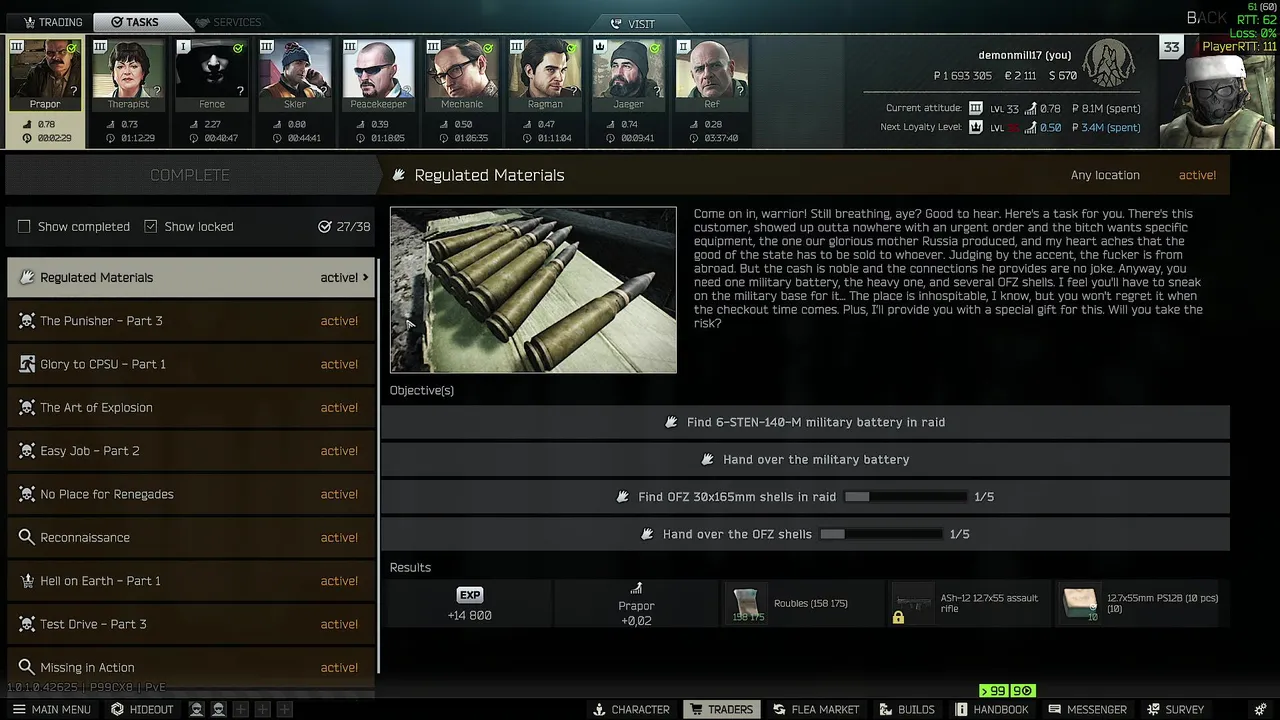
Task: Select the Reconnaissance task
Action: tap(190, 538)
